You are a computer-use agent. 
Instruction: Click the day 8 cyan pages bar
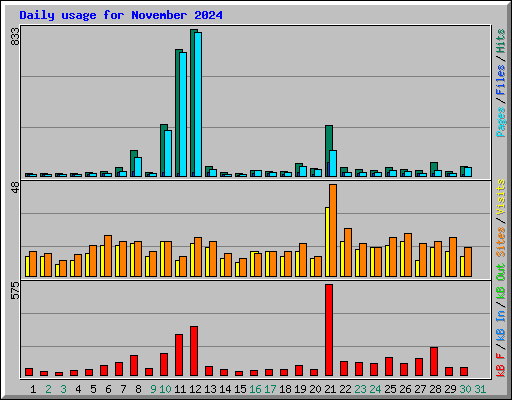(138, 167)
